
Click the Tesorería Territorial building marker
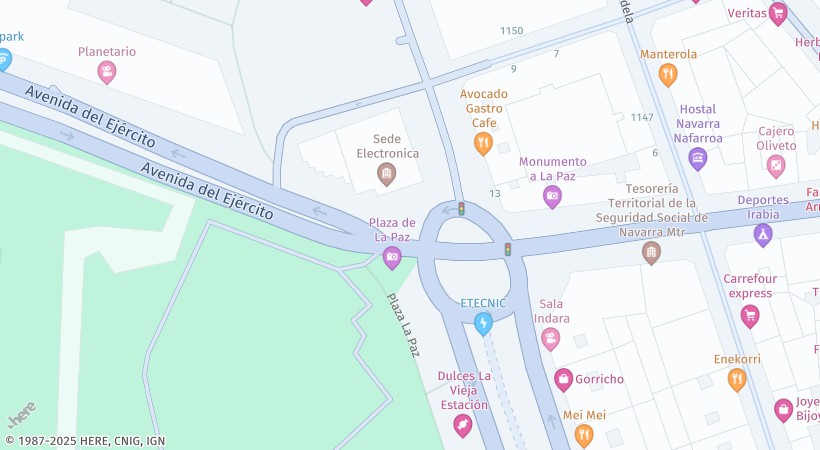tap(651, 253)
